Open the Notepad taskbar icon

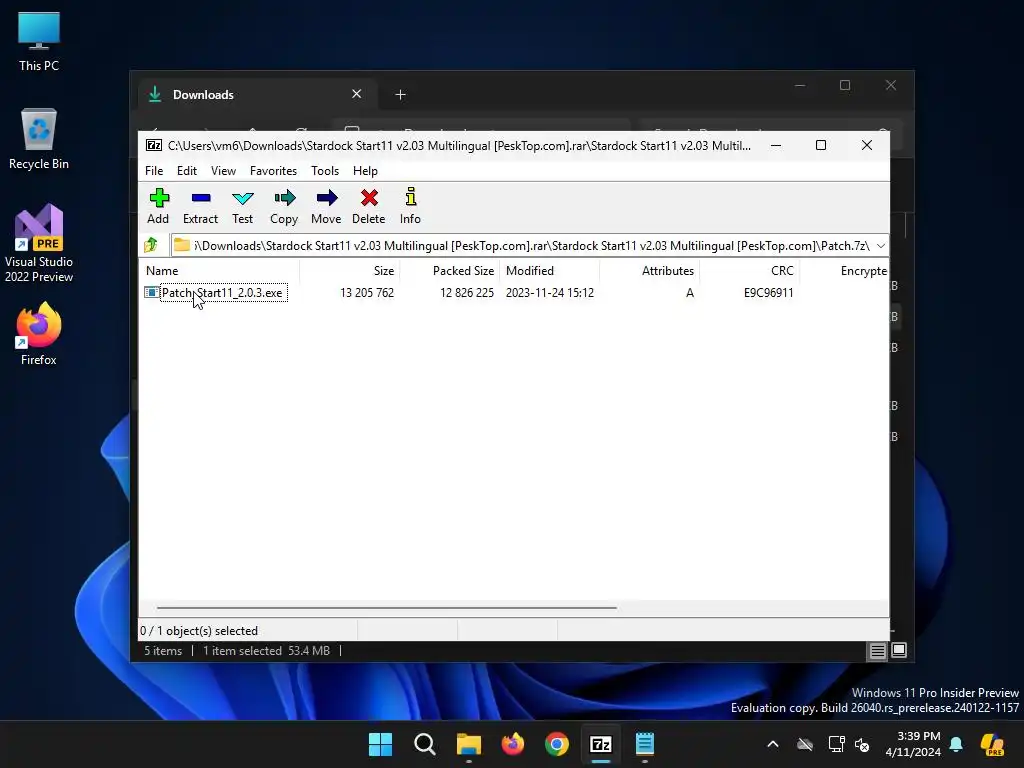coord(645,744)
